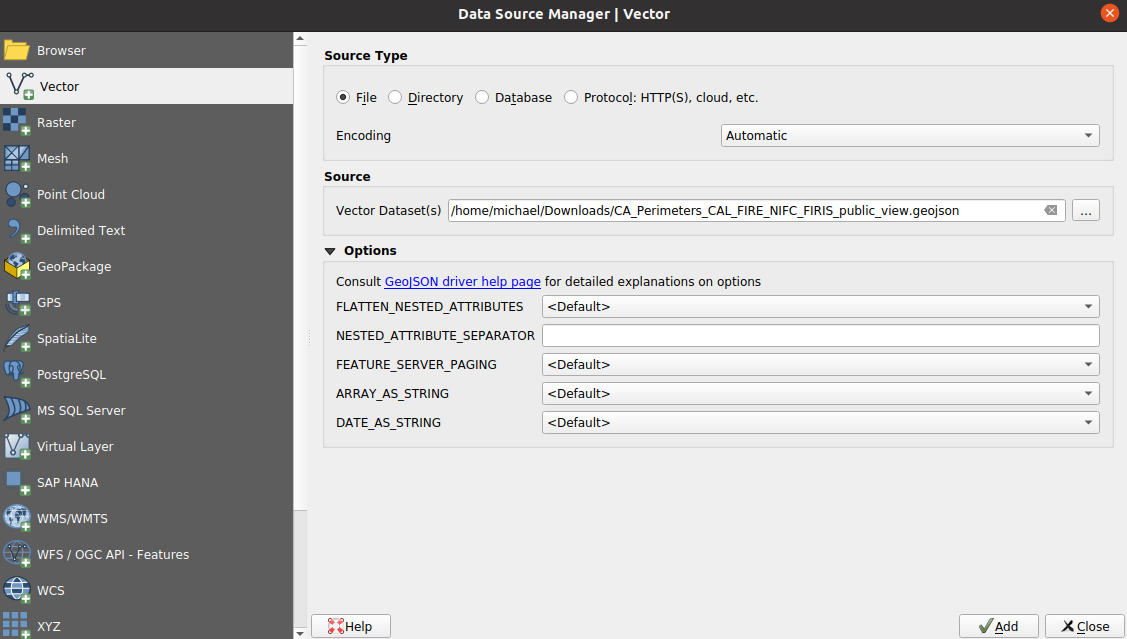
Task: Choose the PostgreSQL elephant icon
Action: [17, 374]
